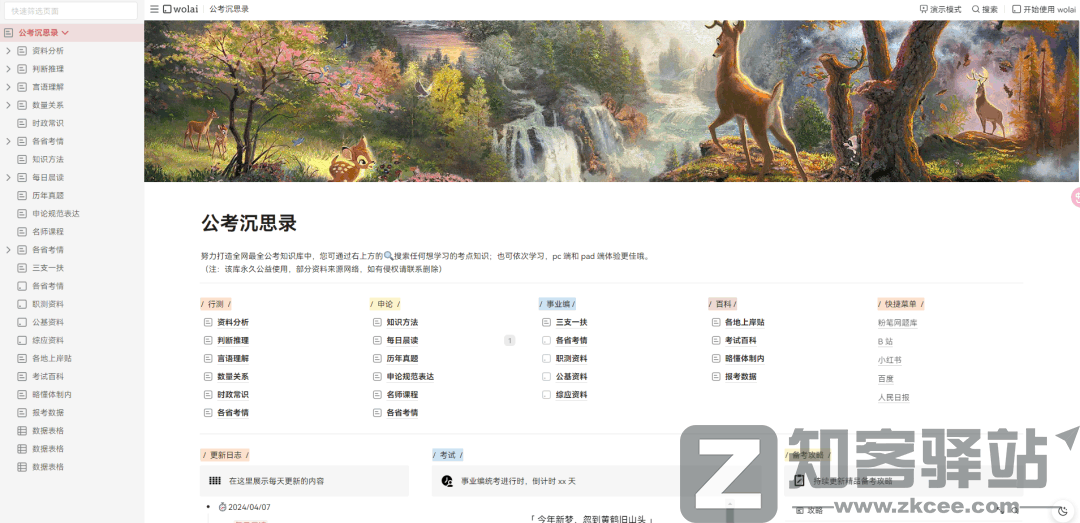Click the quick page filter input field
Screen dimensions: 1080x523
tap(71, 11)
